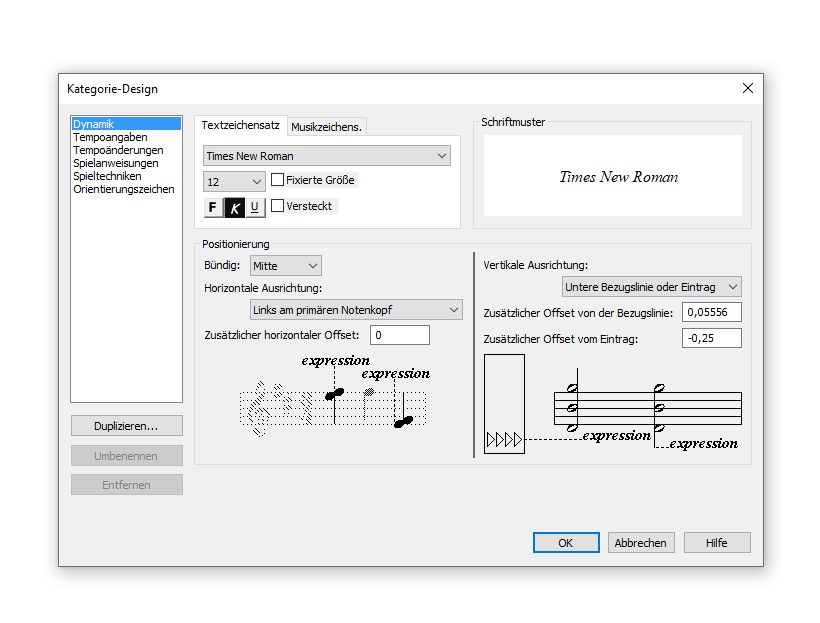Open Hilfe
This screenshot has height=623, width=820.
[x=716, y=543]
